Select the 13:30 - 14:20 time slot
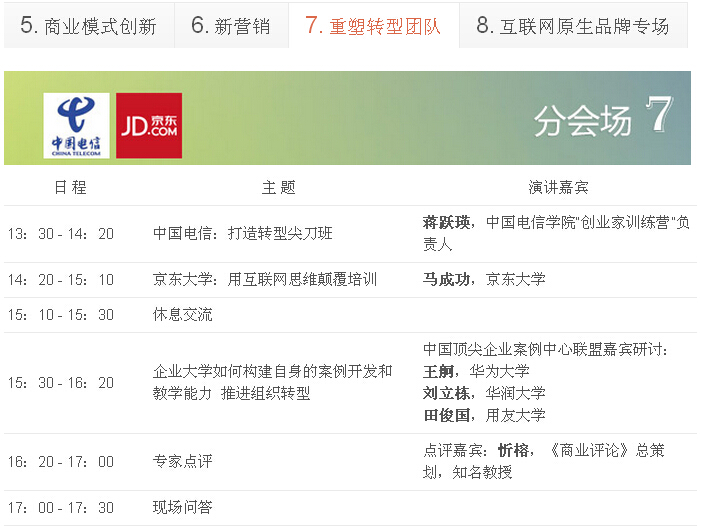 point(61,234)
